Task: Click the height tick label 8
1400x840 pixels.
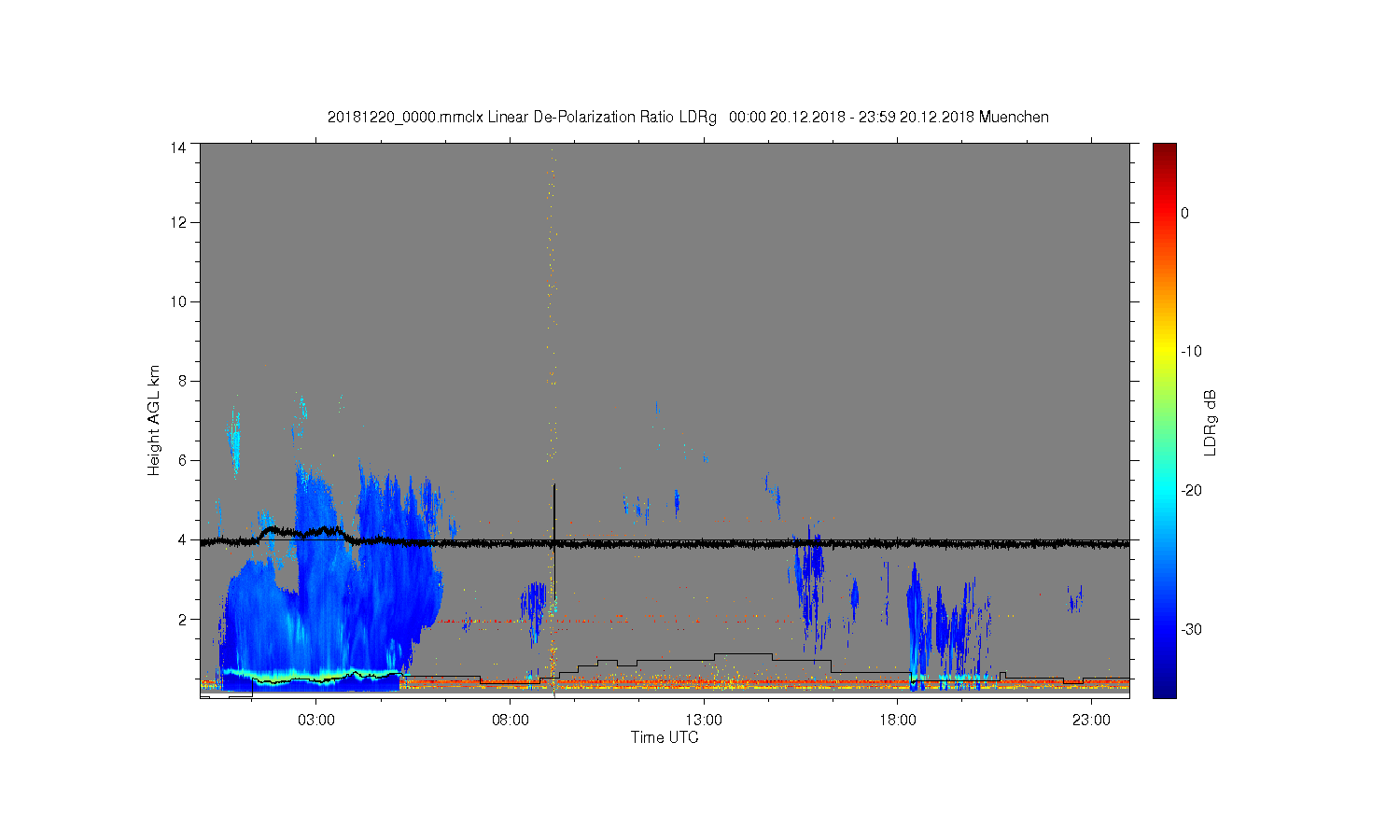Action: pyautogui.click(x=181, y=381)
